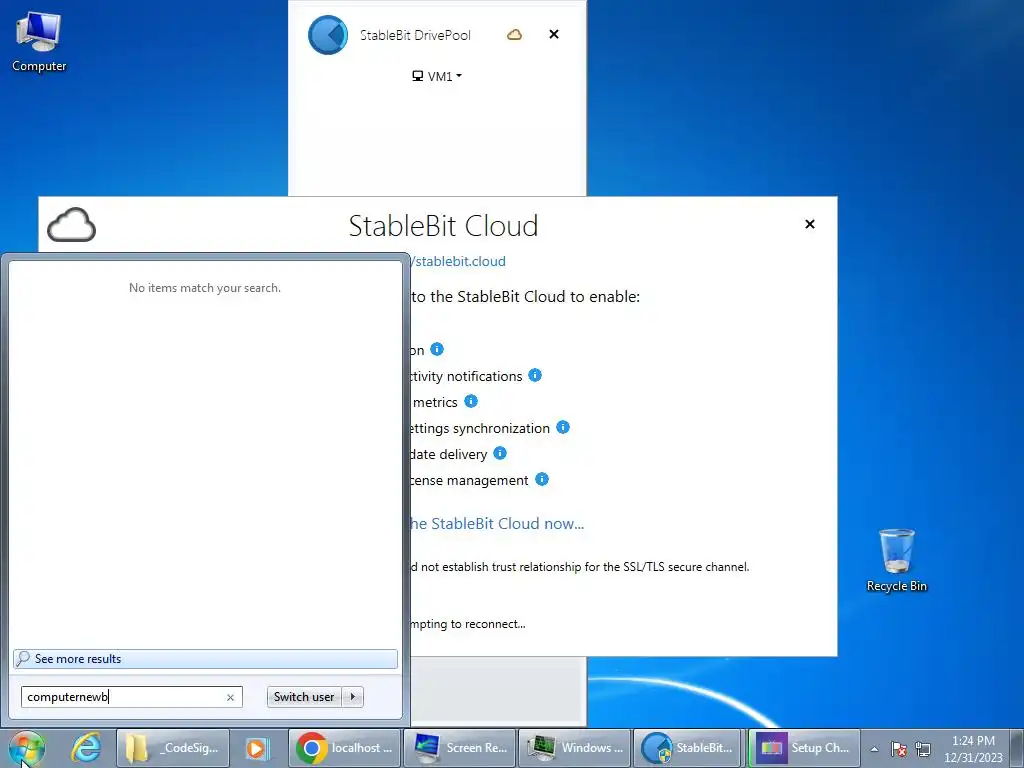
Task: Select the Computer desktop icon
Action: [39, 42]
